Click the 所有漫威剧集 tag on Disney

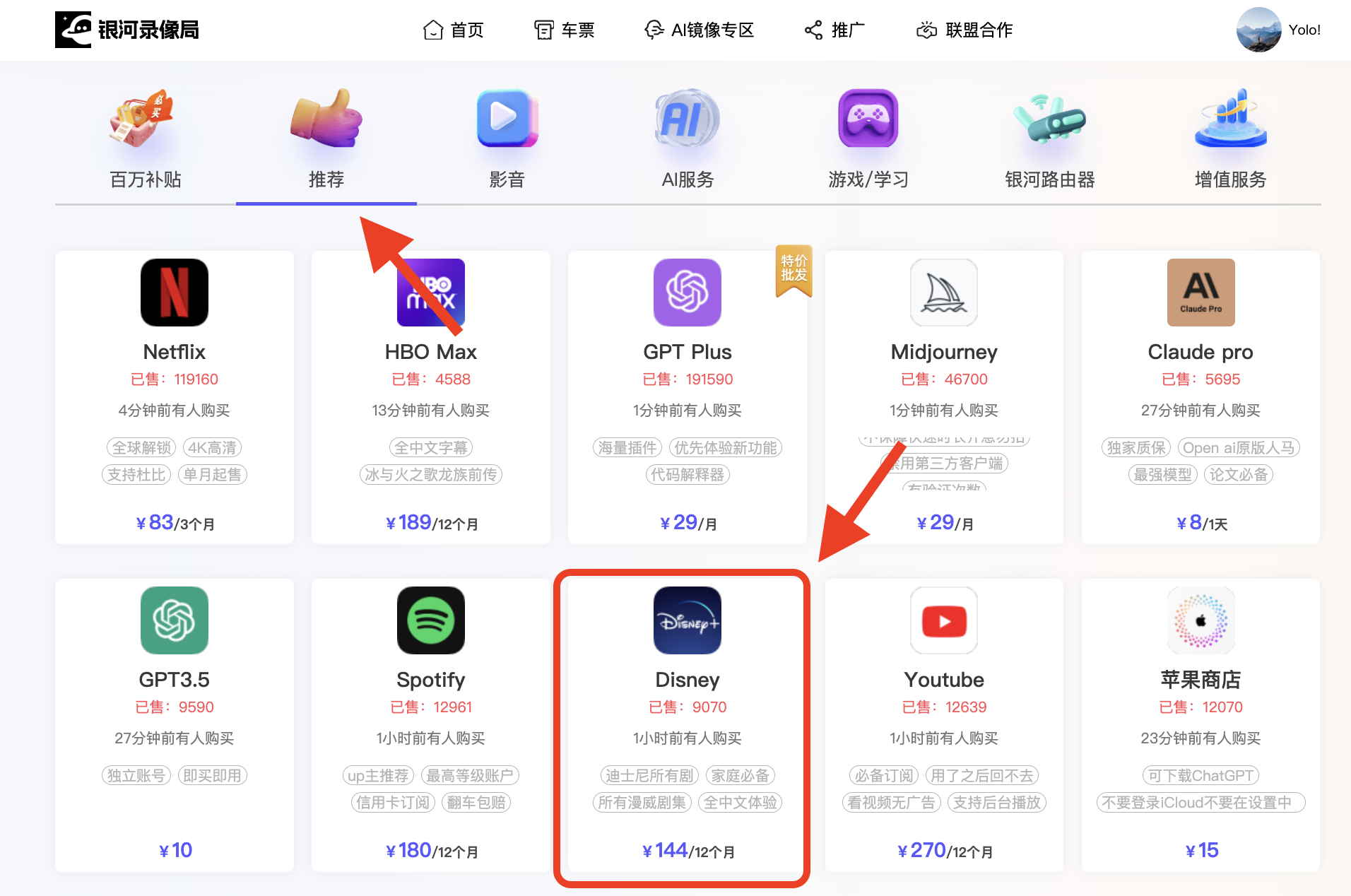pos(642,803)
